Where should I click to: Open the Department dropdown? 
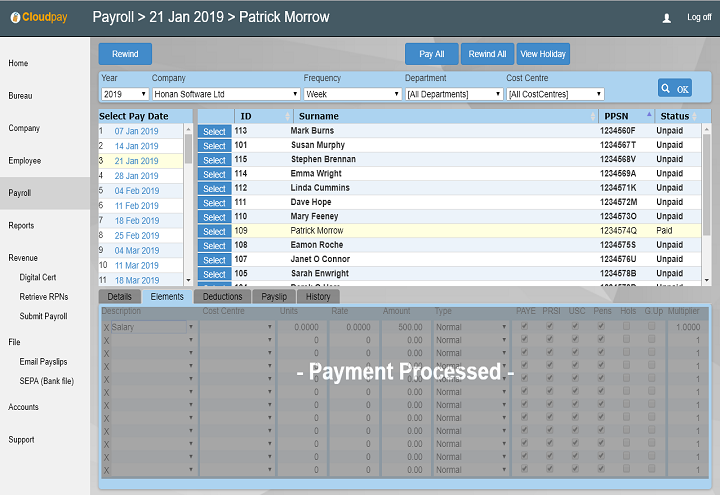pos(453,94)
